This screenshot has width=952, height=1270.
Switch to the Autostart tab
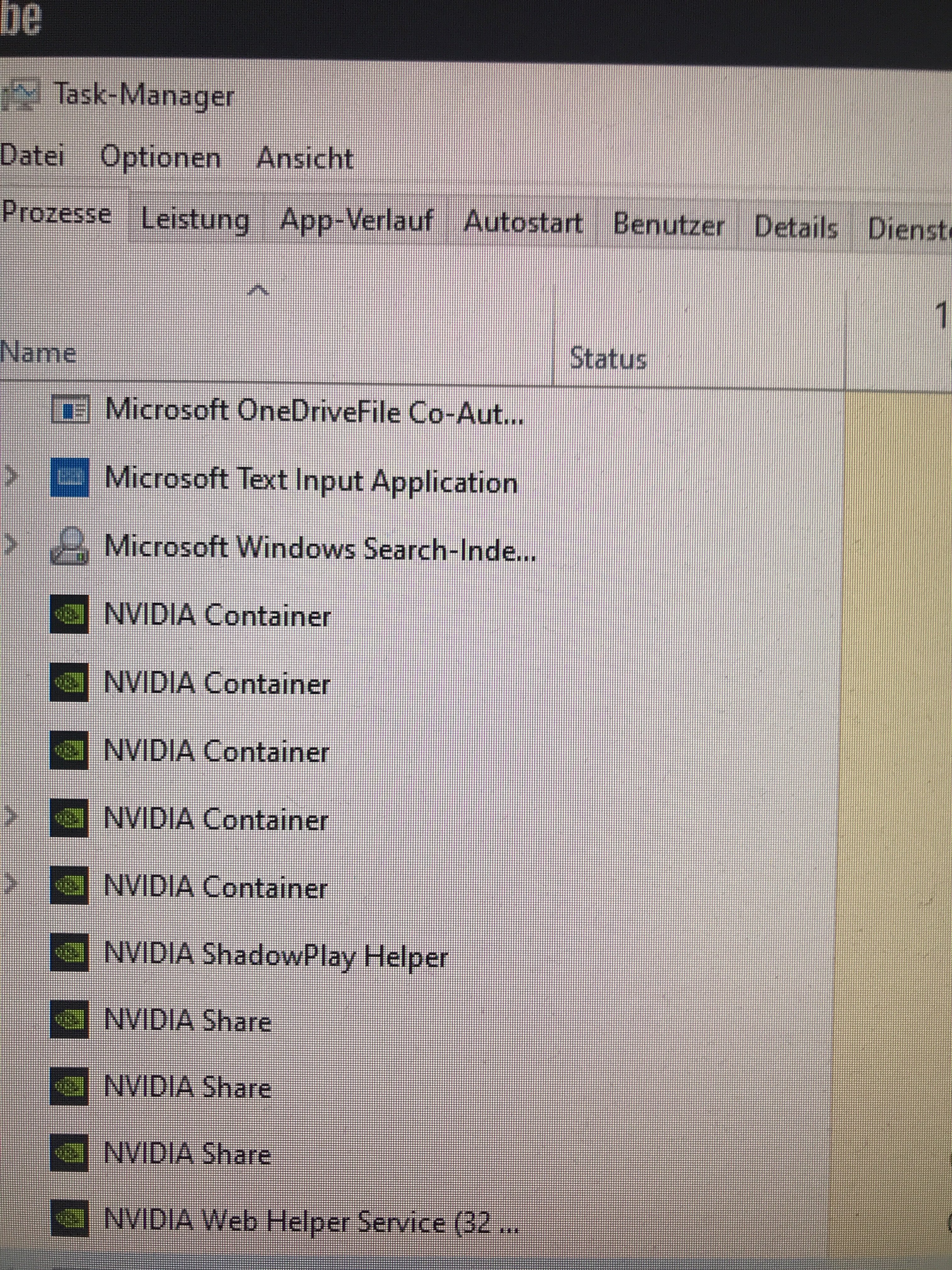523,223
